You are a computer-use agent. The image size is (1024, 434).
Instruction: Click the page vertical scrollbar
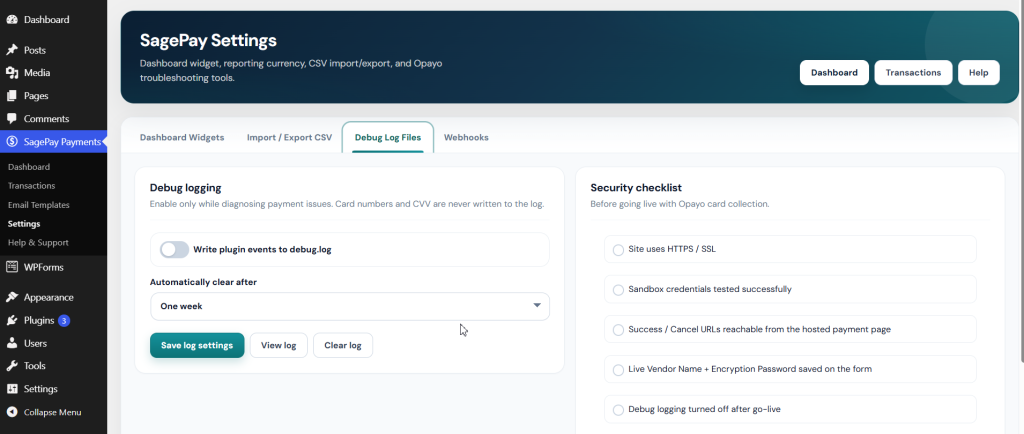[1021, 183]
